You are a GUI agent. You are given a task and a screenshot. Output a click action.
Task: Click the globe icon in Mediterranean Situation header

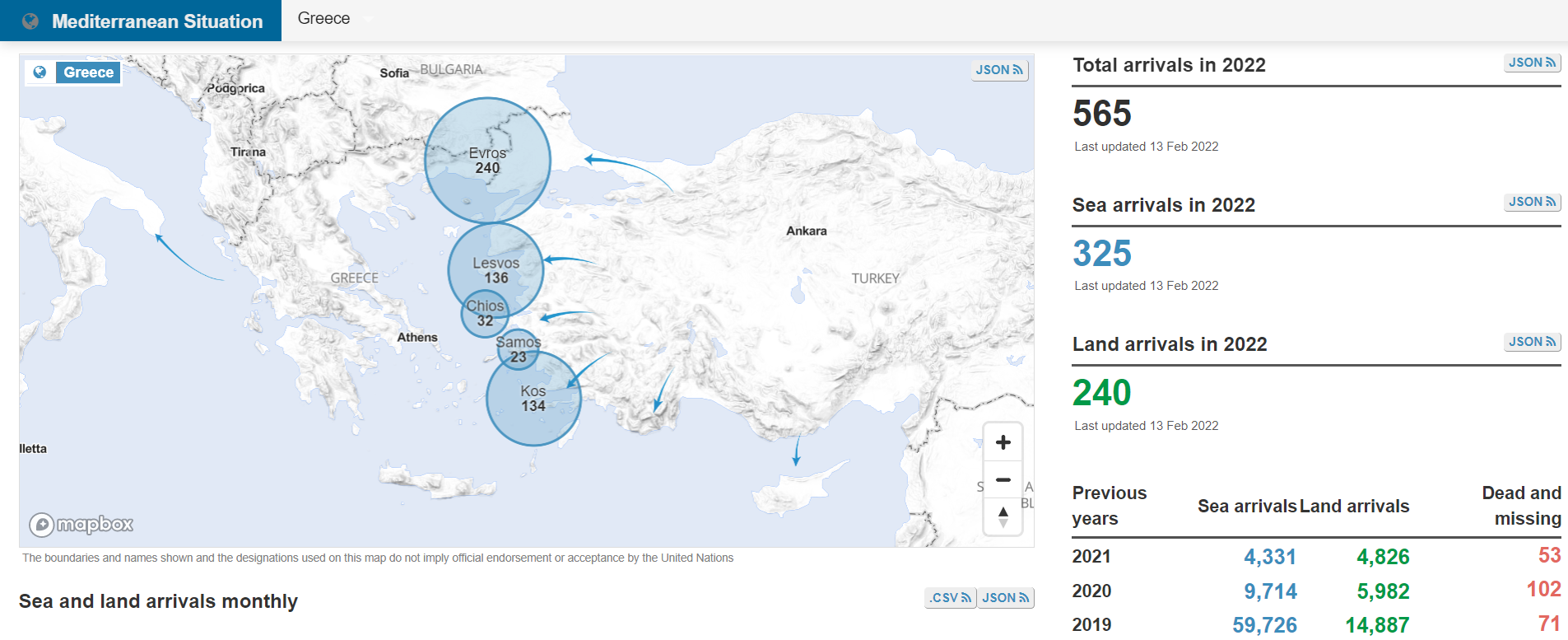coord(30,21)
